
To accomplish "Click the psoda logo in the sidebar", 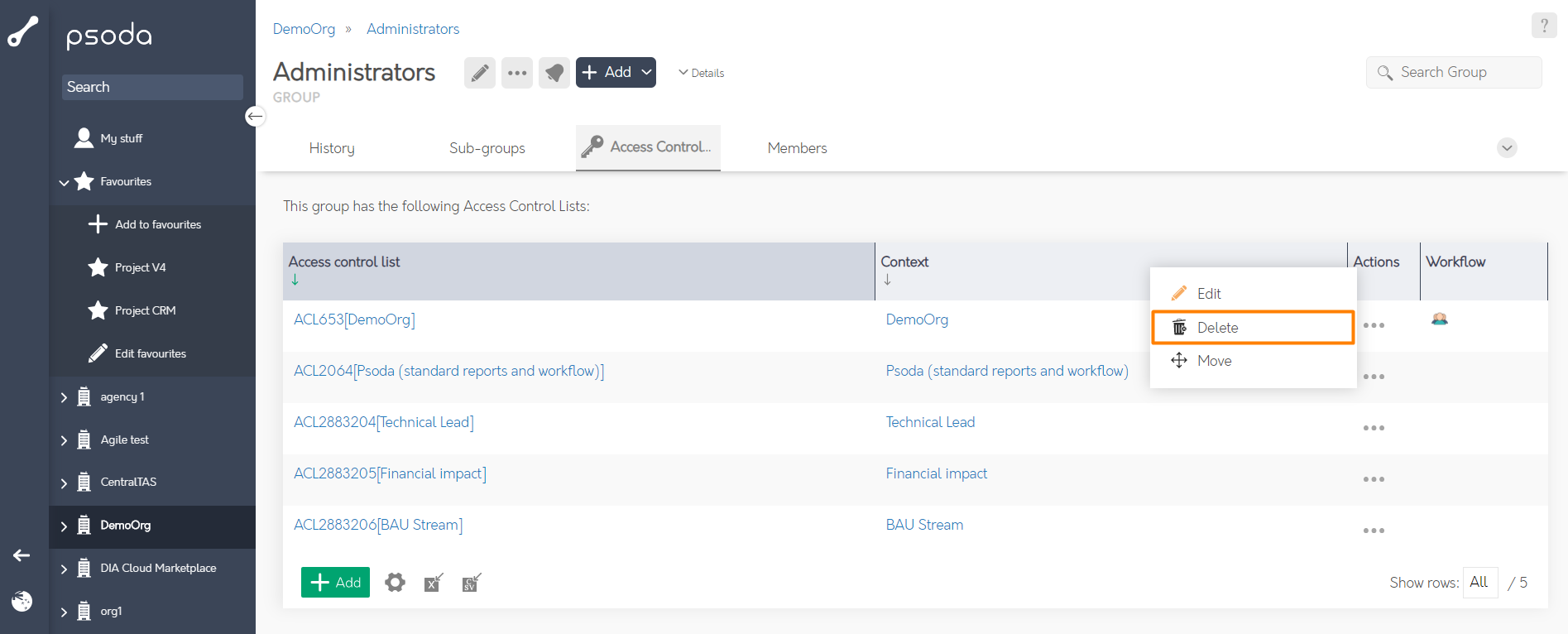I will tap(109, 36).
